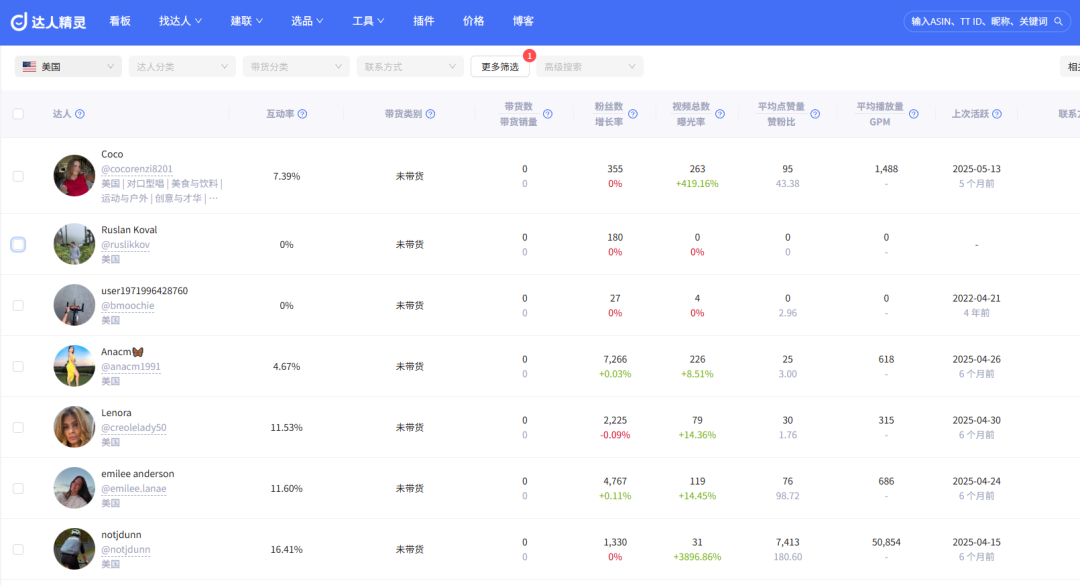1080x585 pixels.
Task: Tick the checkbox for Ruslan Koval
Action: coord(18,245)
